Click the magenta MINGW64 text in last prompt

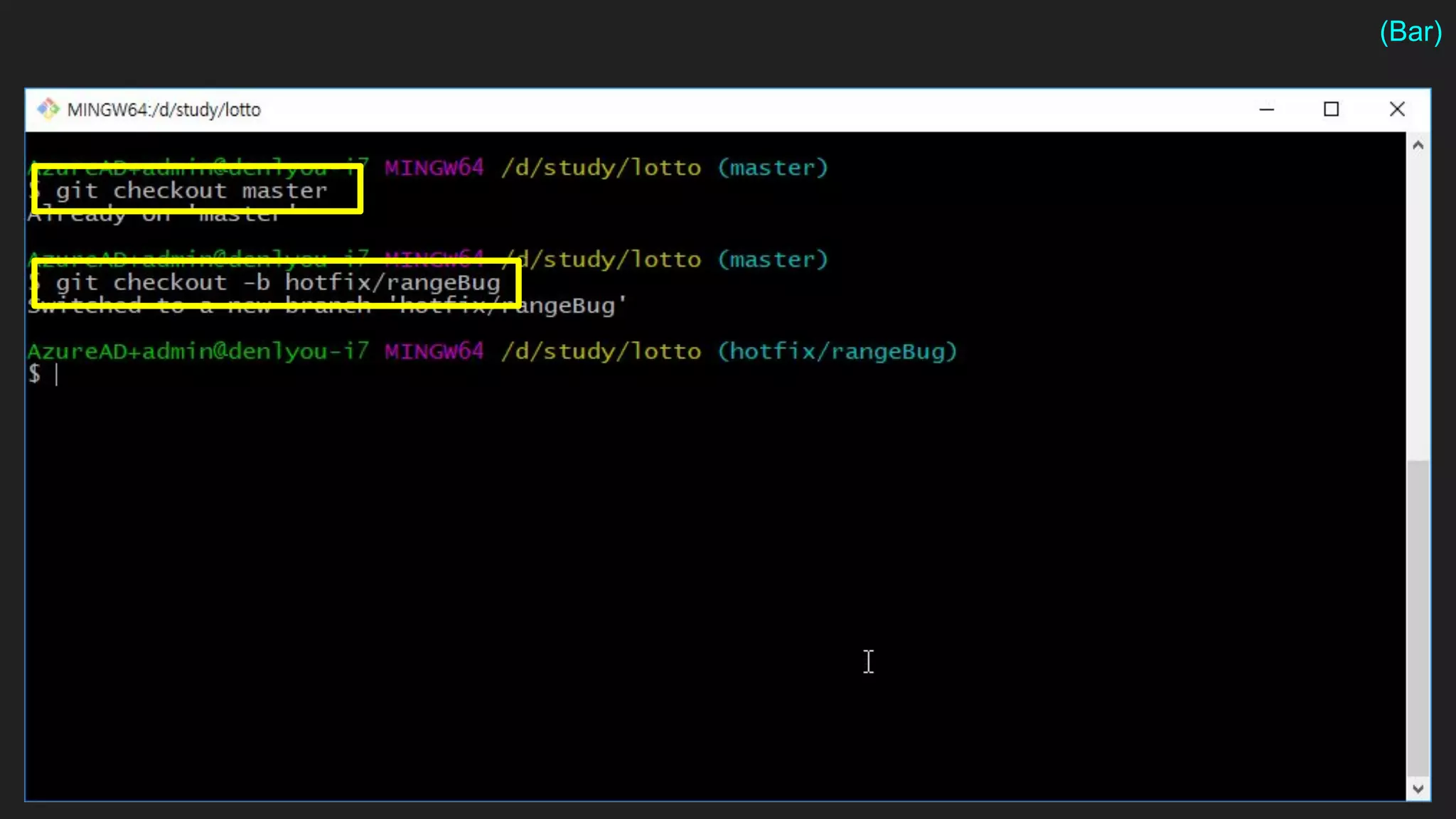click(x=434, y=351)
